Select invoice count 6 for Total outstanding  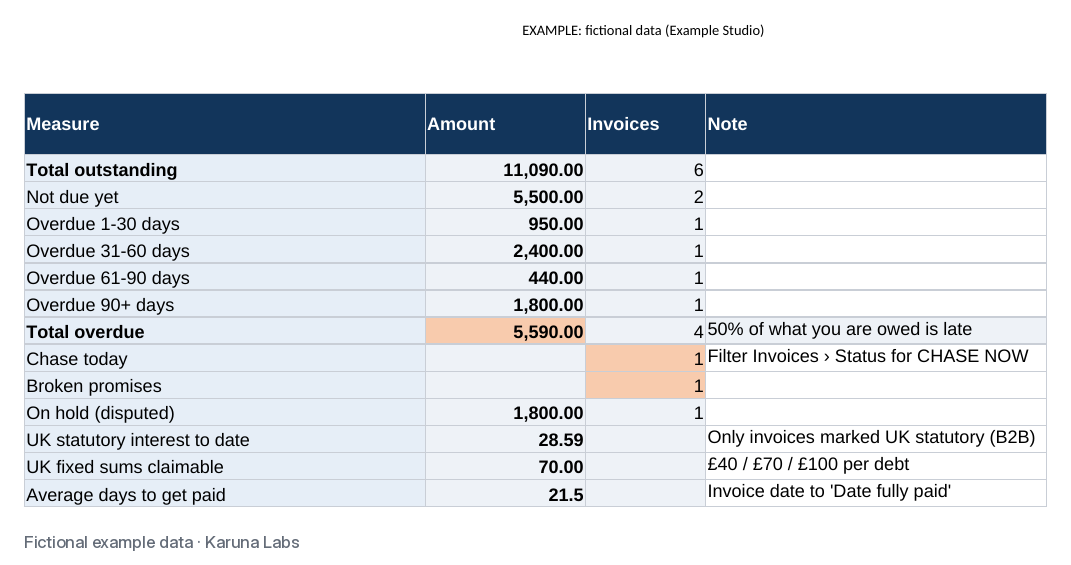645,168
